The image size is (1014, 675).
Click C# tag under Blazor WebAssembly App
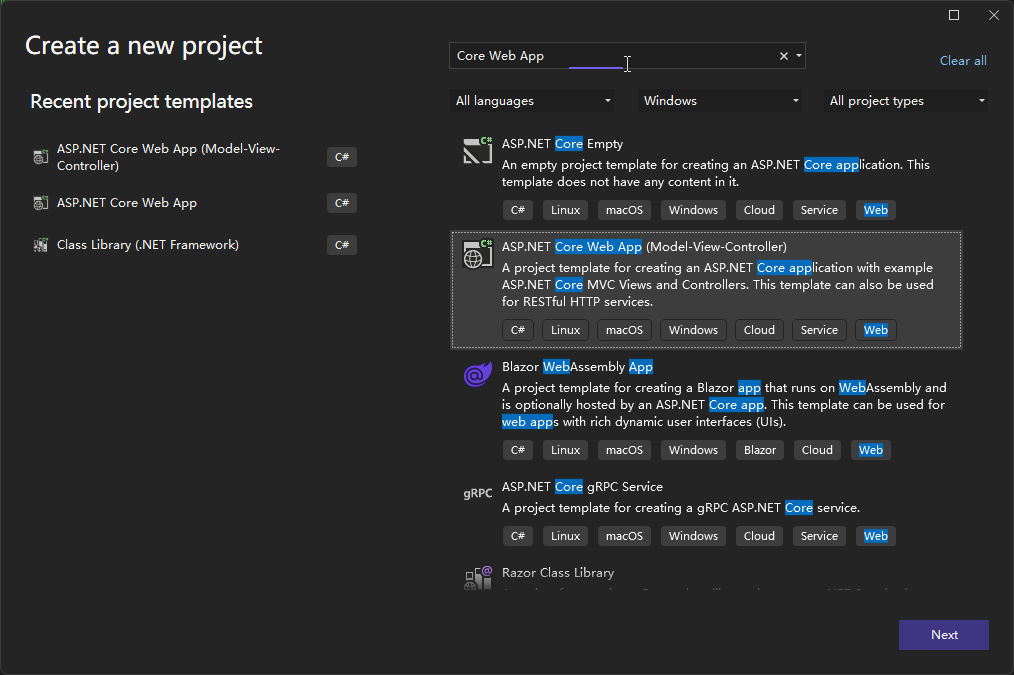click(518, 450)
